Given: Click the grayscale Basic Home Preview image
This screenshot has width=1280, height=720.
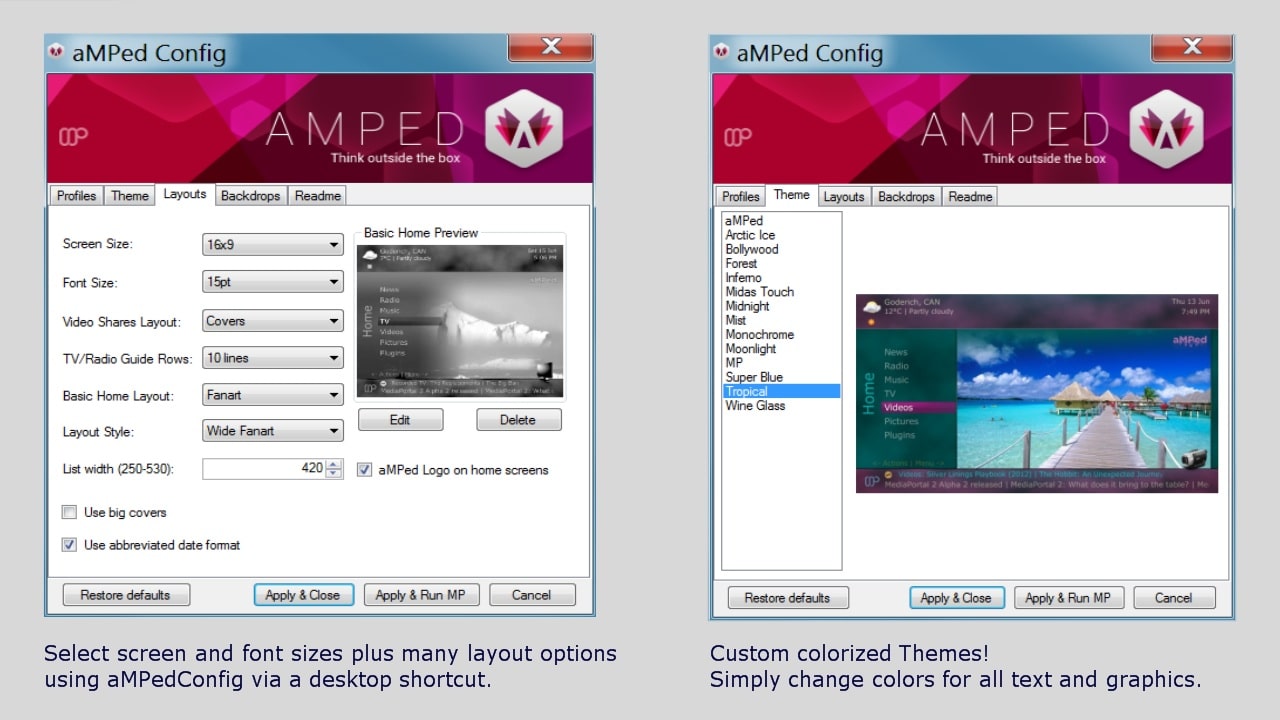Looking at the screenshot, I should tap(460, 323).
